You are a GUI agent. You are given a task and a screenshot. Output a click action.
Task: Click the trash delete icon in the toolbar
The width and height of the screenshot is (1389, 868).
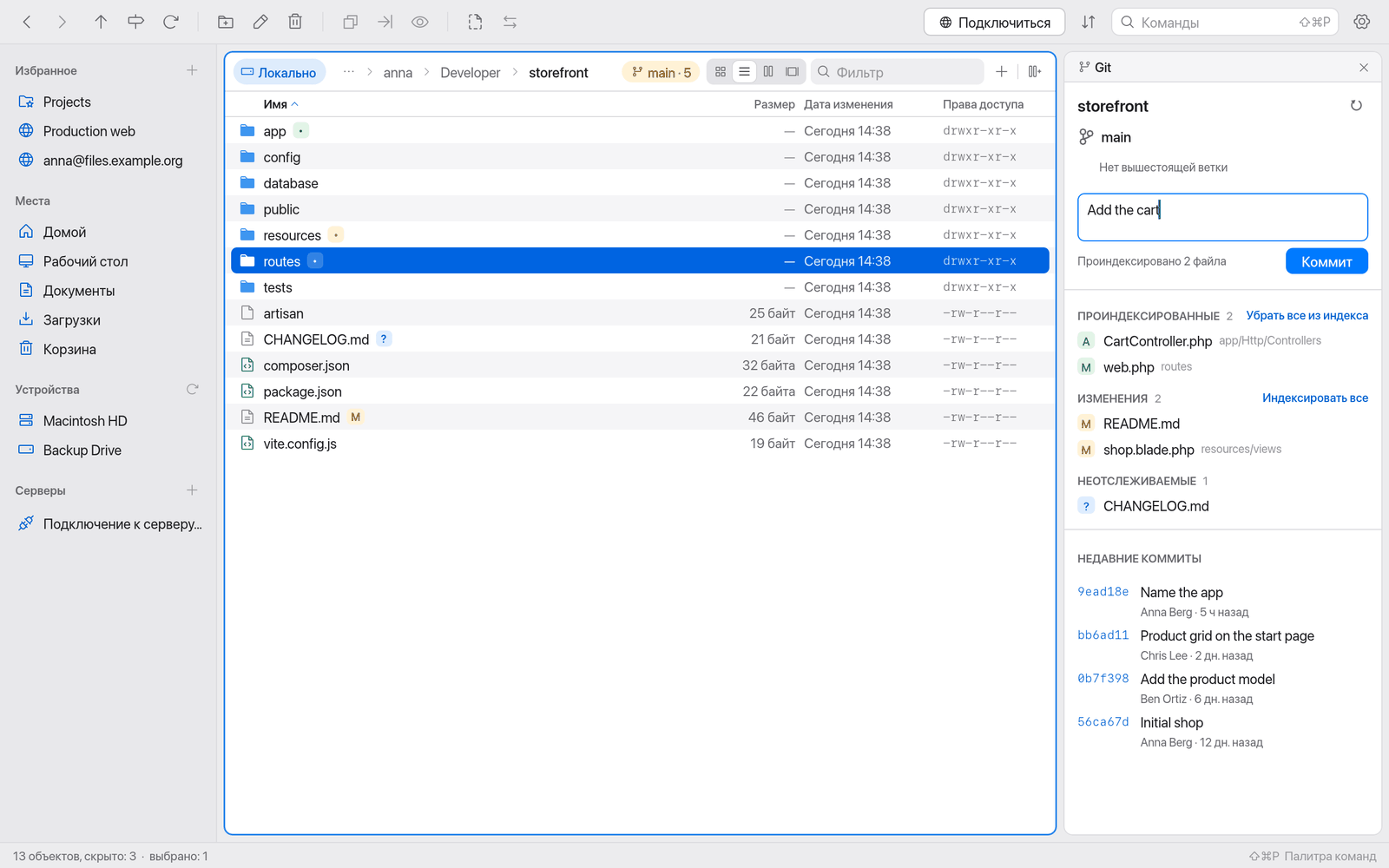295,22
